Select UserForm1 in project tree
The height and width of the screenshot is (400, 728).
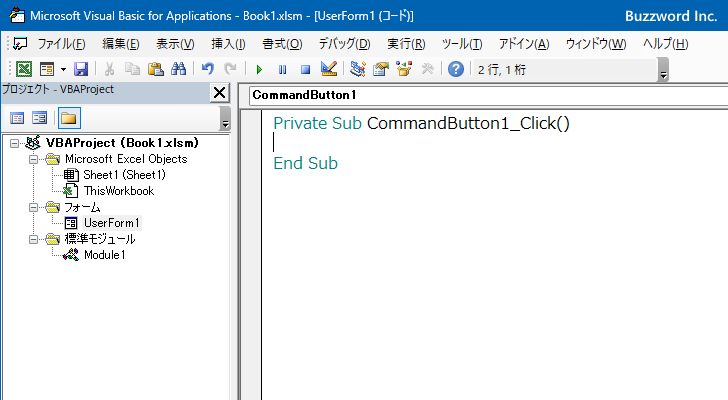tap(111, 223)
